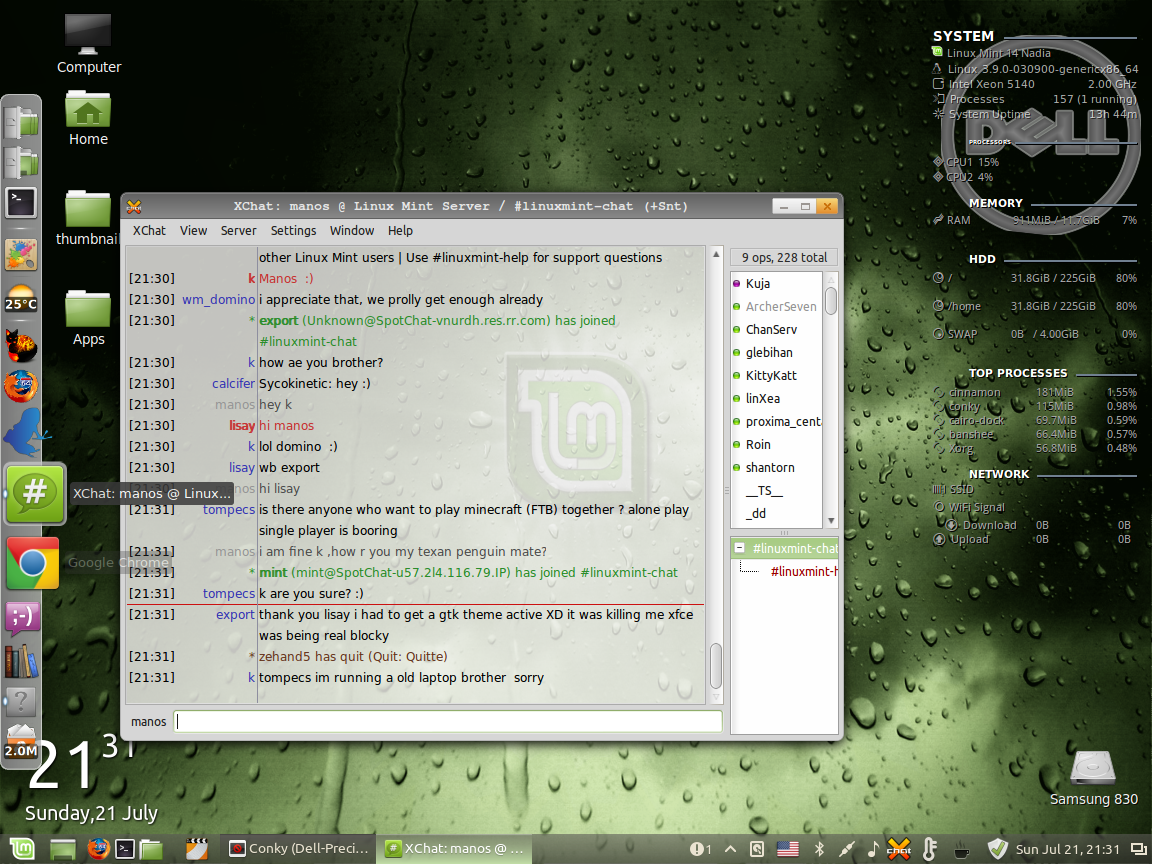Open the fiery cat icon in the dock

[21, 345]
